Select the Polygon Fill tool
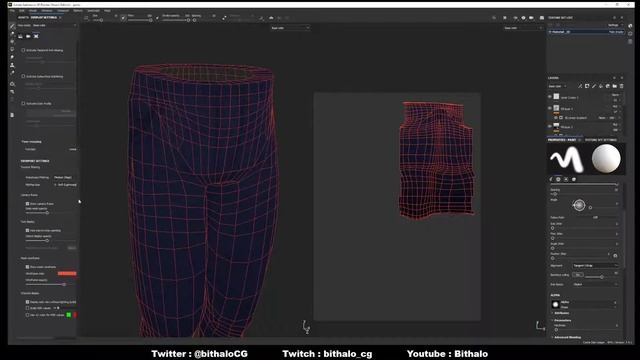This screenshot has height=360, width=640. coord(12,49)
